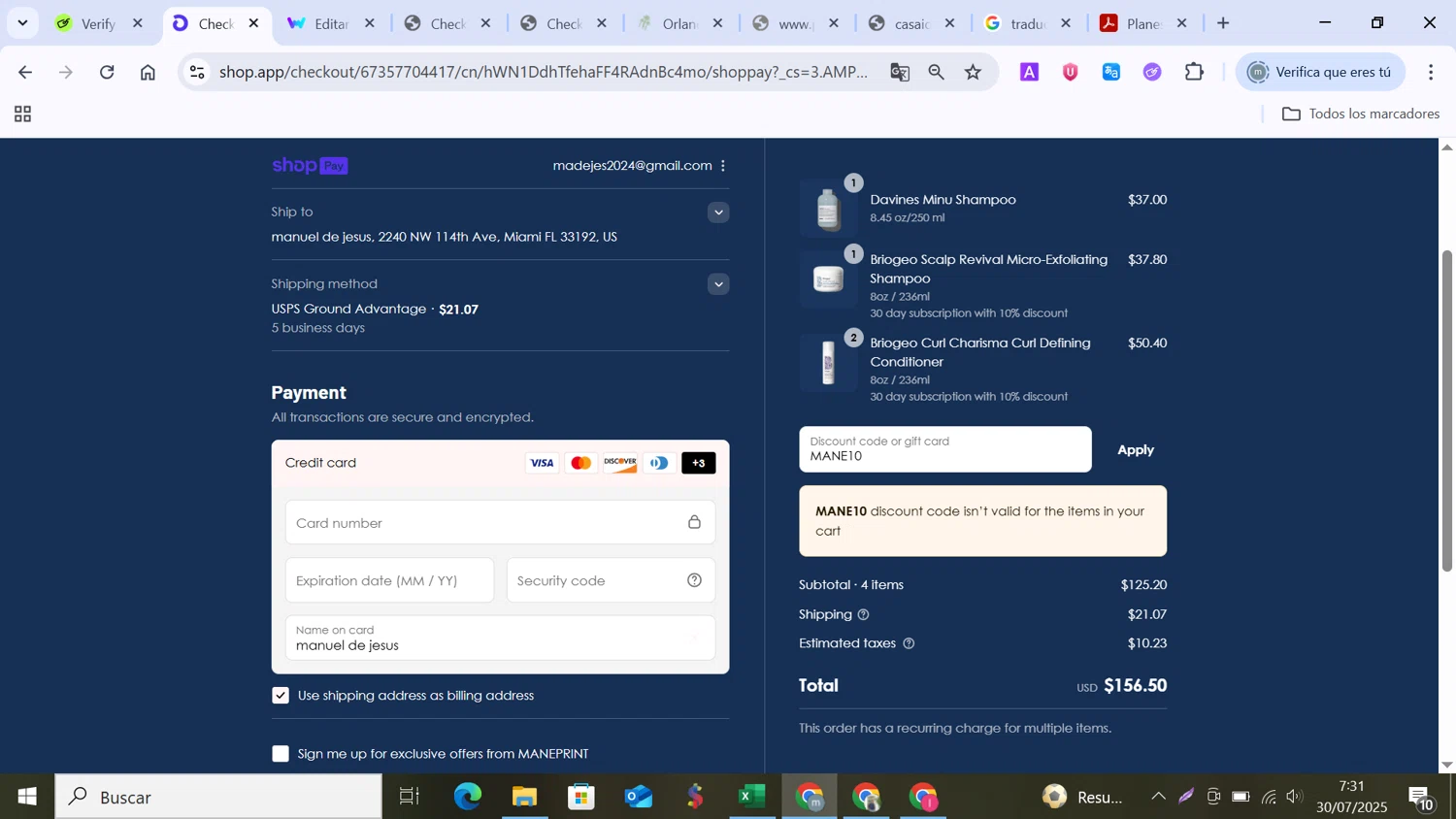
Task: Open the security code help icon
Action: click(x=694, y=580)
